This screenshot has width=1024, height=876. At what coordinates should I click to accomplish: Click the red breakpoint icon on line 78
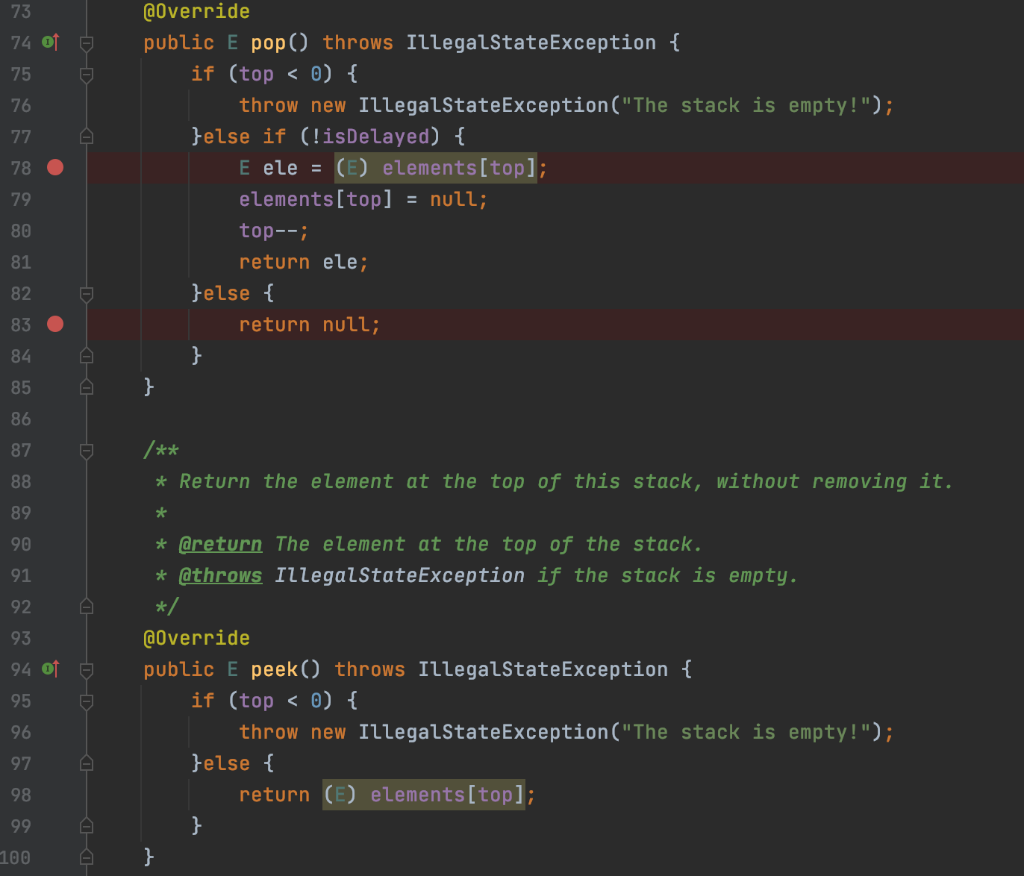click(55, 168)
